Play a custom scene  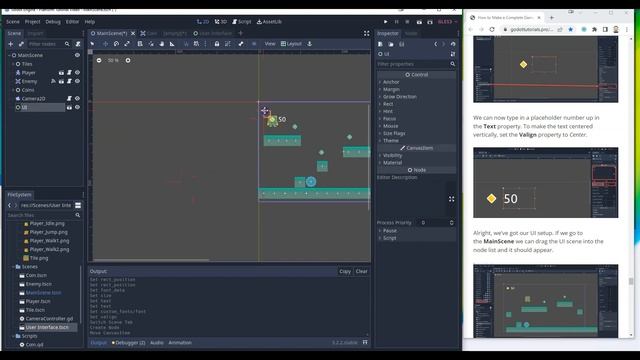(430, 22)
